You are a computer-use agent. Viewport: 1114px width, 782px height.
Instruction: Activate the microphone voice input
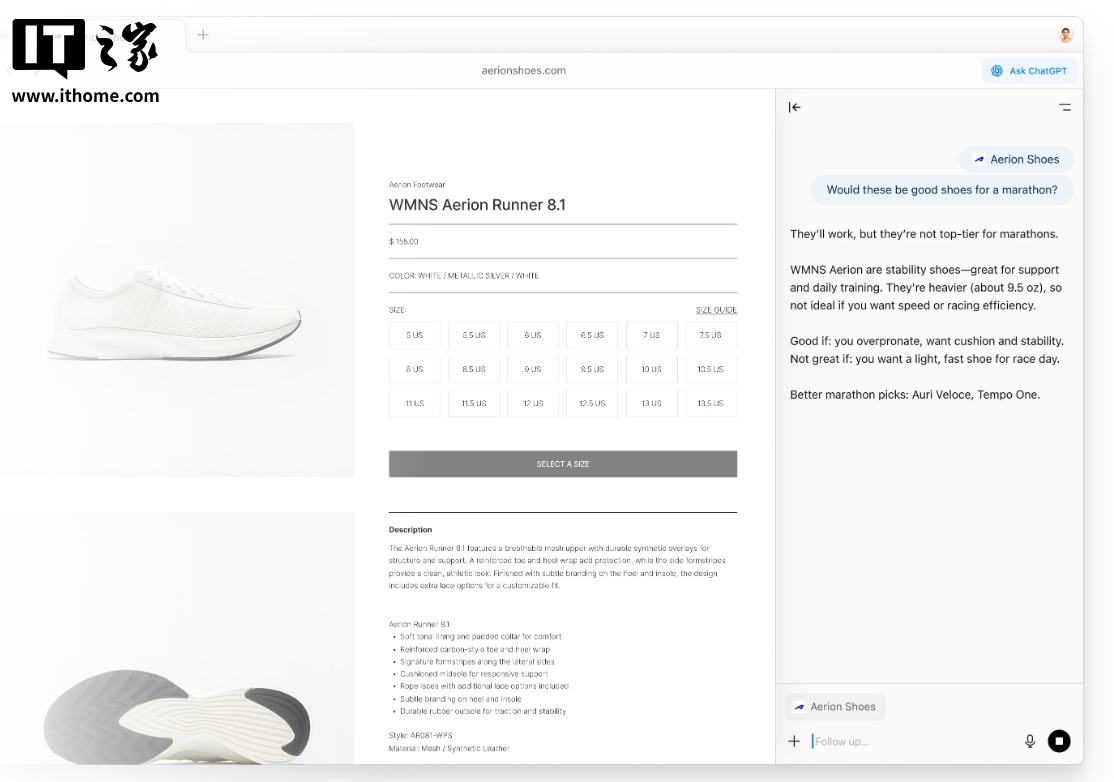click(x=1030, y=741)
